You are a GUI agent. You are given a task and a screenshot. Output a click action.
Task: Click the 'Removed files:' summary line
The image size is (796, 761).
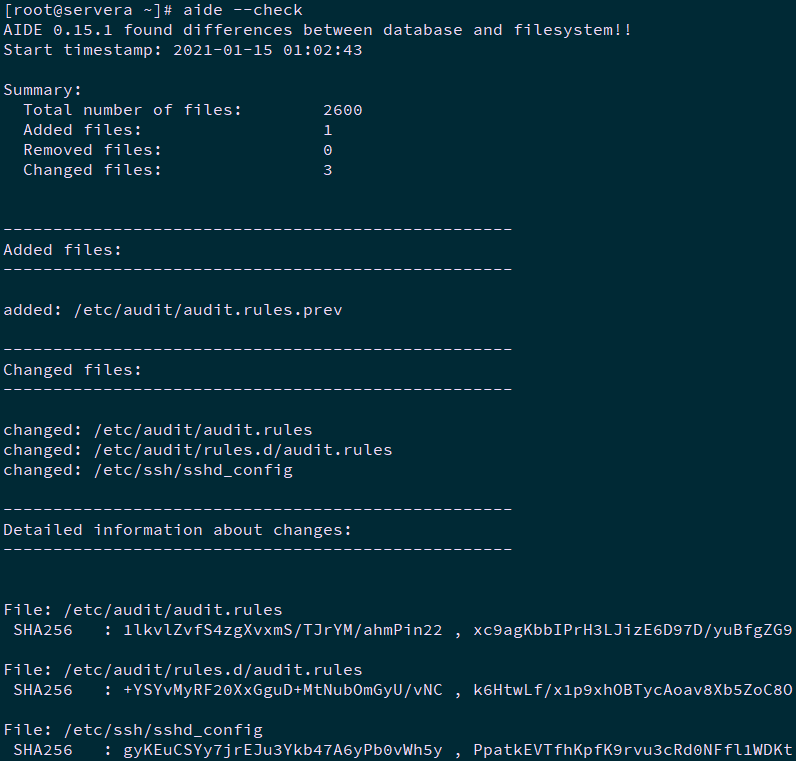click(92, 150)
